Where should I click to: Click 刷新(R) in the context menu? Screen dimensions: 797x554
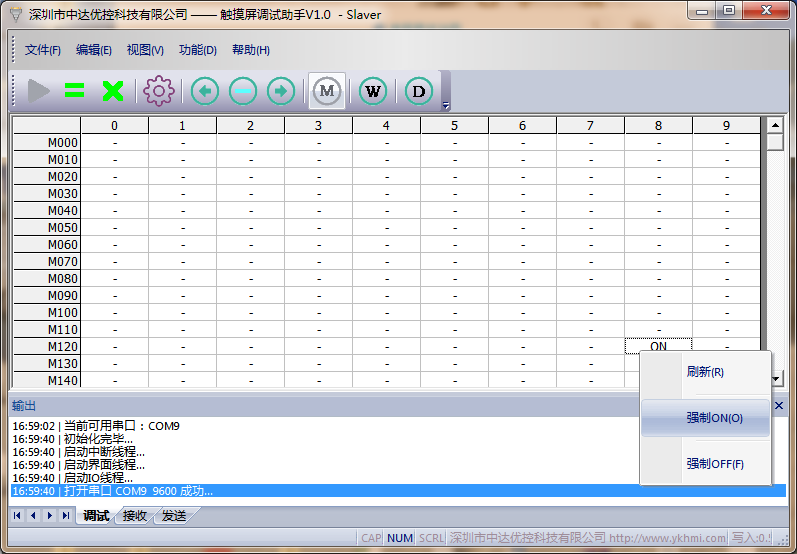click(705, 372)
